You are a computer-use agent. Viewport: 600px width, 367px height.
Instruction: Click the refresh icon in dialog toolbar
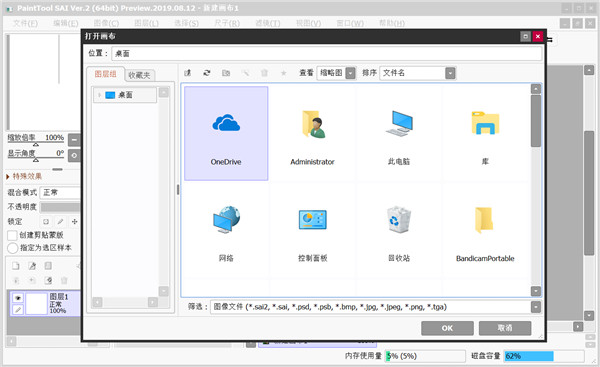click(x=207, y=73)
